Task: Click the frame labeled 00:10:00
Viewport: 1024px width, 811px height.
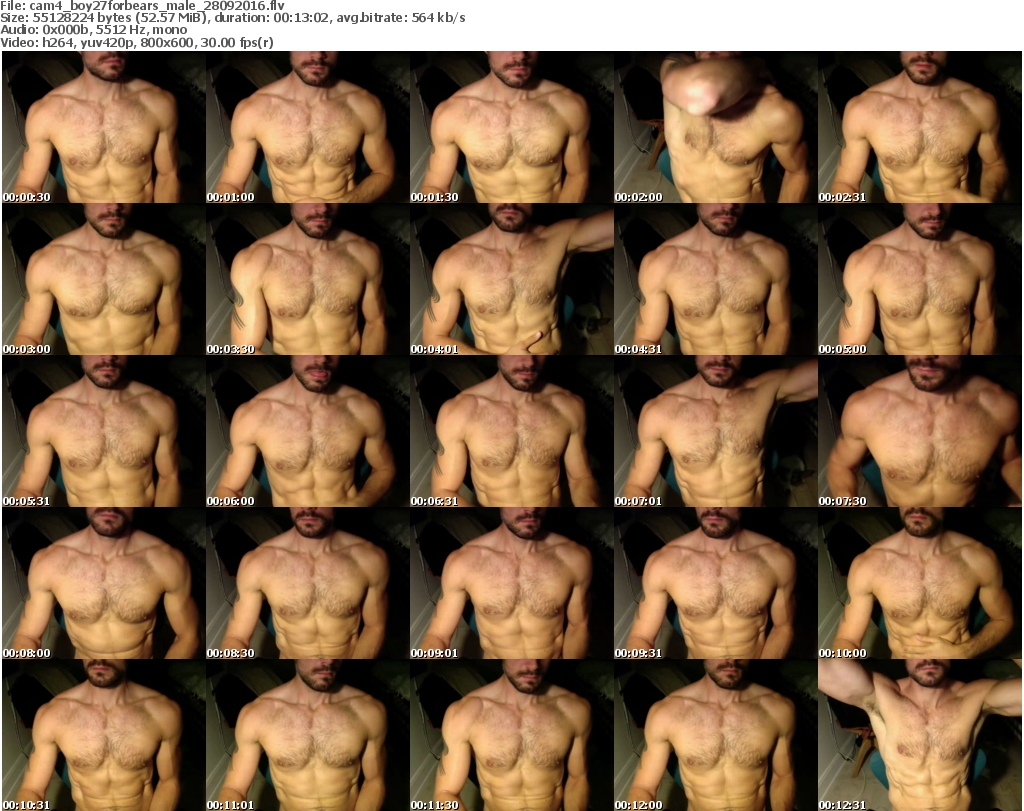Action: coord(919,584)
